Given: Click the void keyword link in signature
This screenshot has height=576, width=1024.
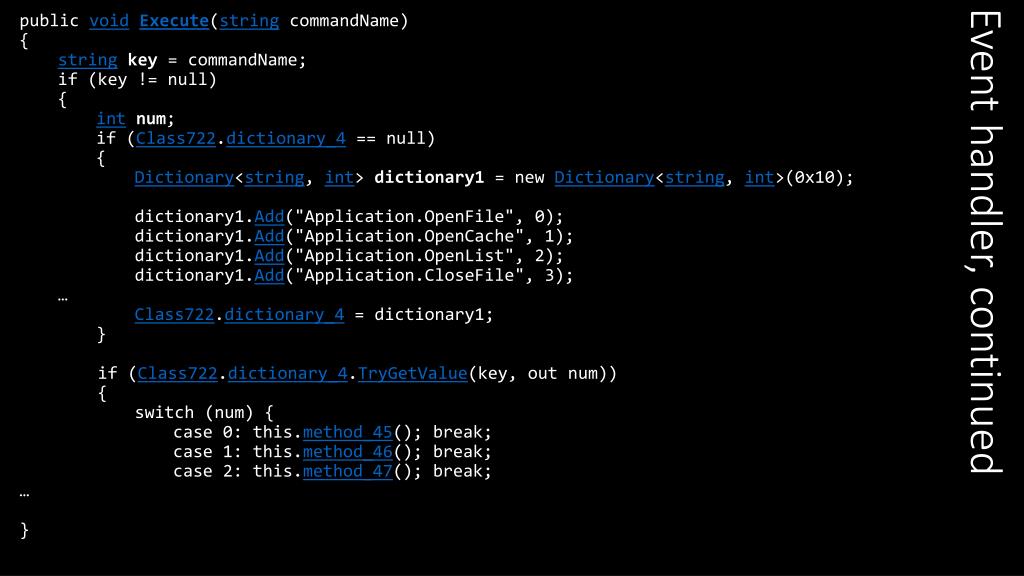Looking at the screenshot, I should click(x=109, y=21).
